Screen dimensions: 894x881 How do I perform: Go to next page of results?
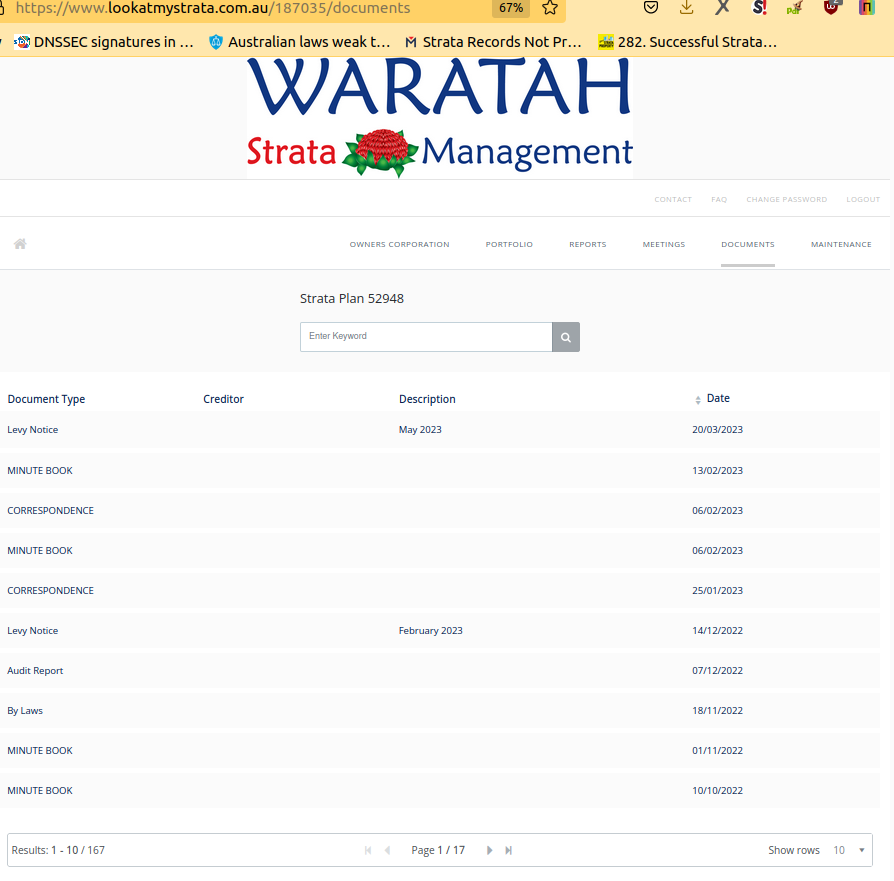[489, 850]
